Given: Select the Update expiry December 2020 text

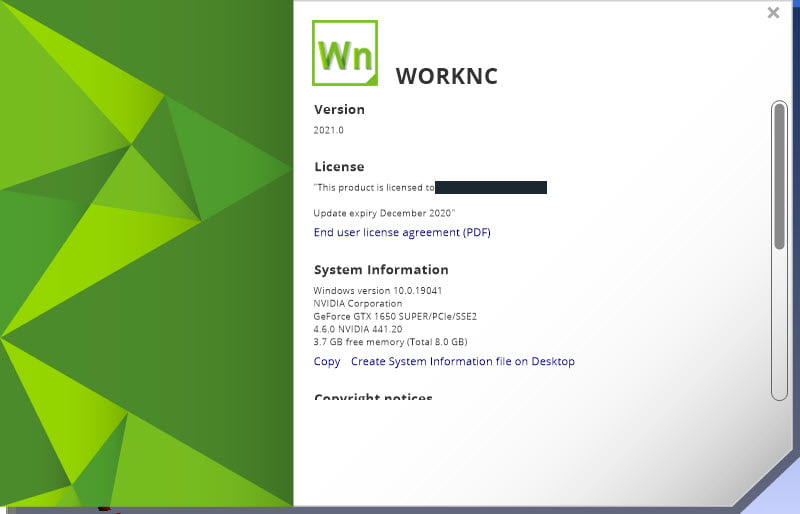Looking at the screenshot, I should (384, 213).
